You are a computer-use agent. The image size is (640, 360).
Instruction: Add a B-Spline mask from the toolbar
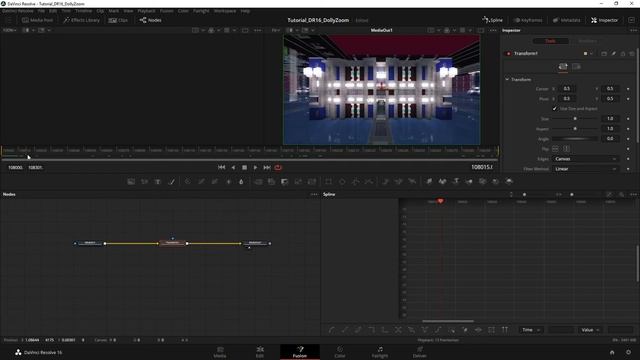[x=369, y=181]
